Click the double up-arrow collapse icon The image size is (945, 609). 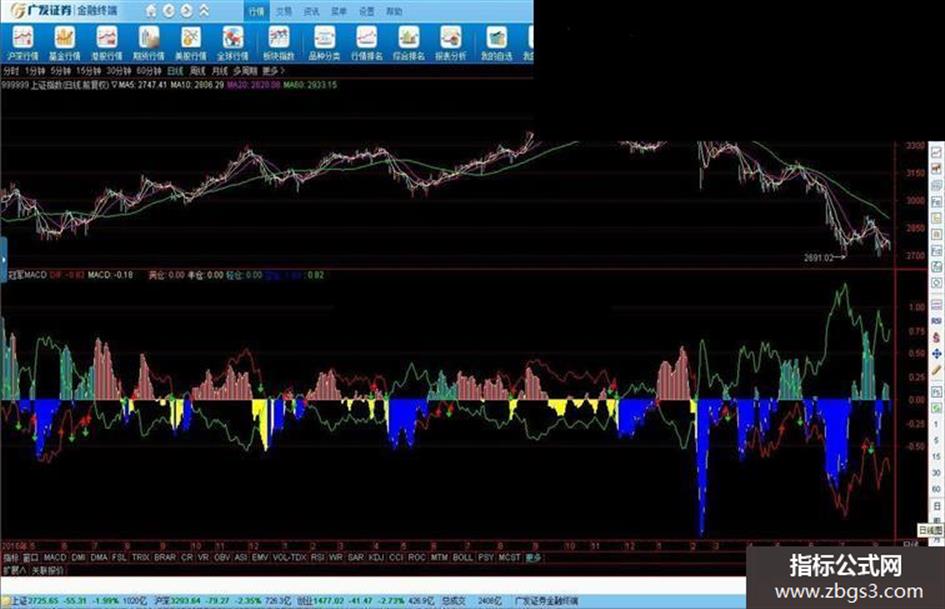(x=204, y=11)
